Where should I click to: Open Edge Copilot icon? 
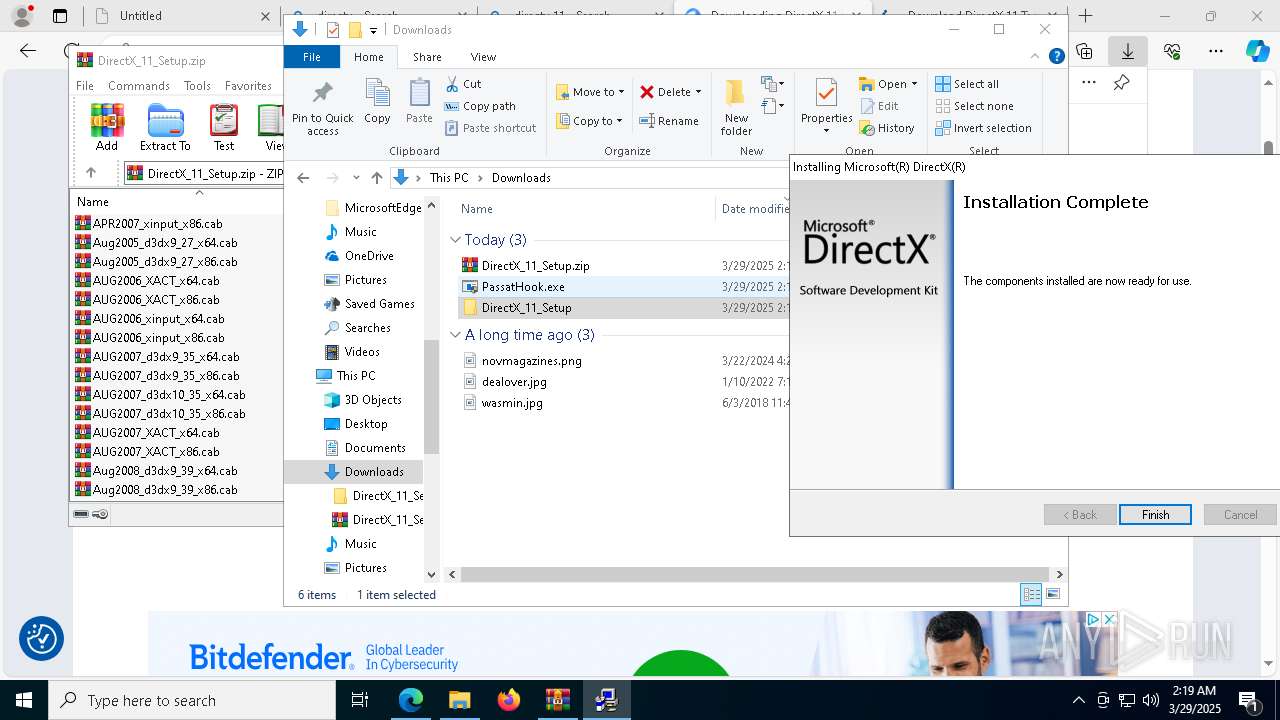(1257, 51)
